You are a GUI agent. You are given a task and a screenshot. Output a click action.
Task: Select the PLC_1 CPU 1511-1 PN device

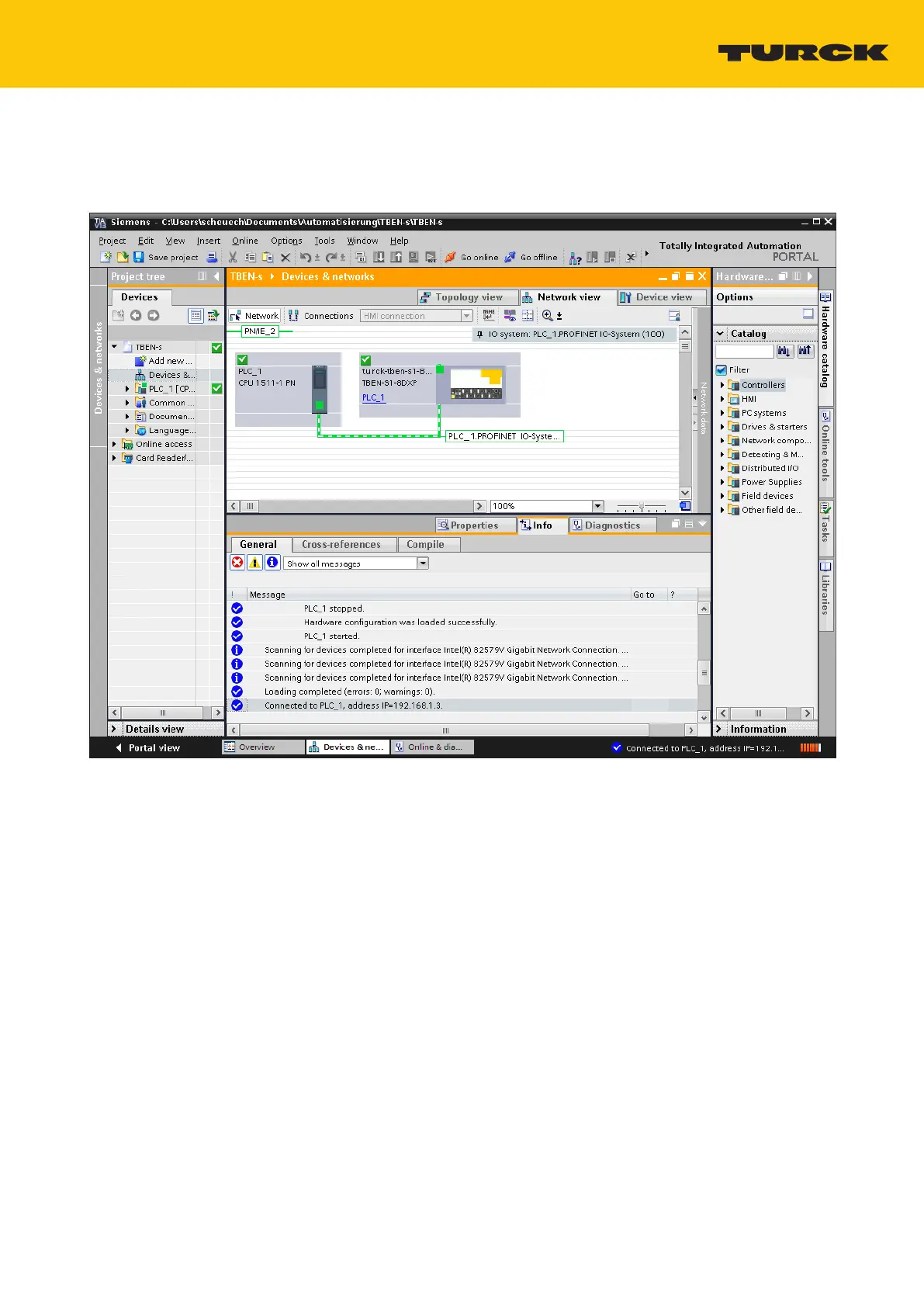[x=288, y=389]
